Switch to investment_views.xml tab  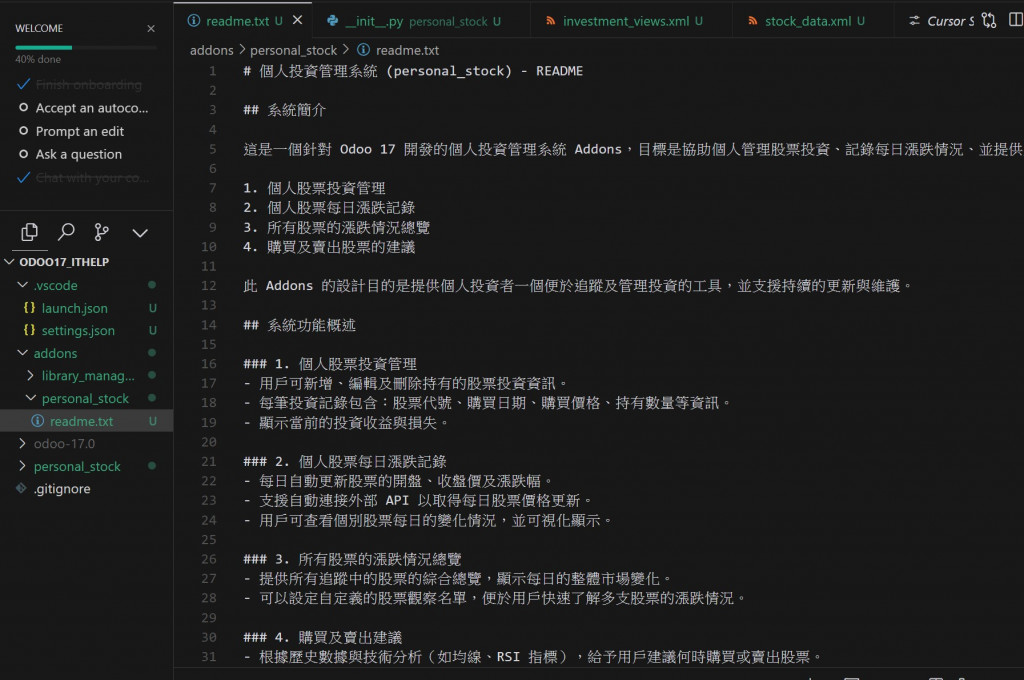(x=632, y=21)
